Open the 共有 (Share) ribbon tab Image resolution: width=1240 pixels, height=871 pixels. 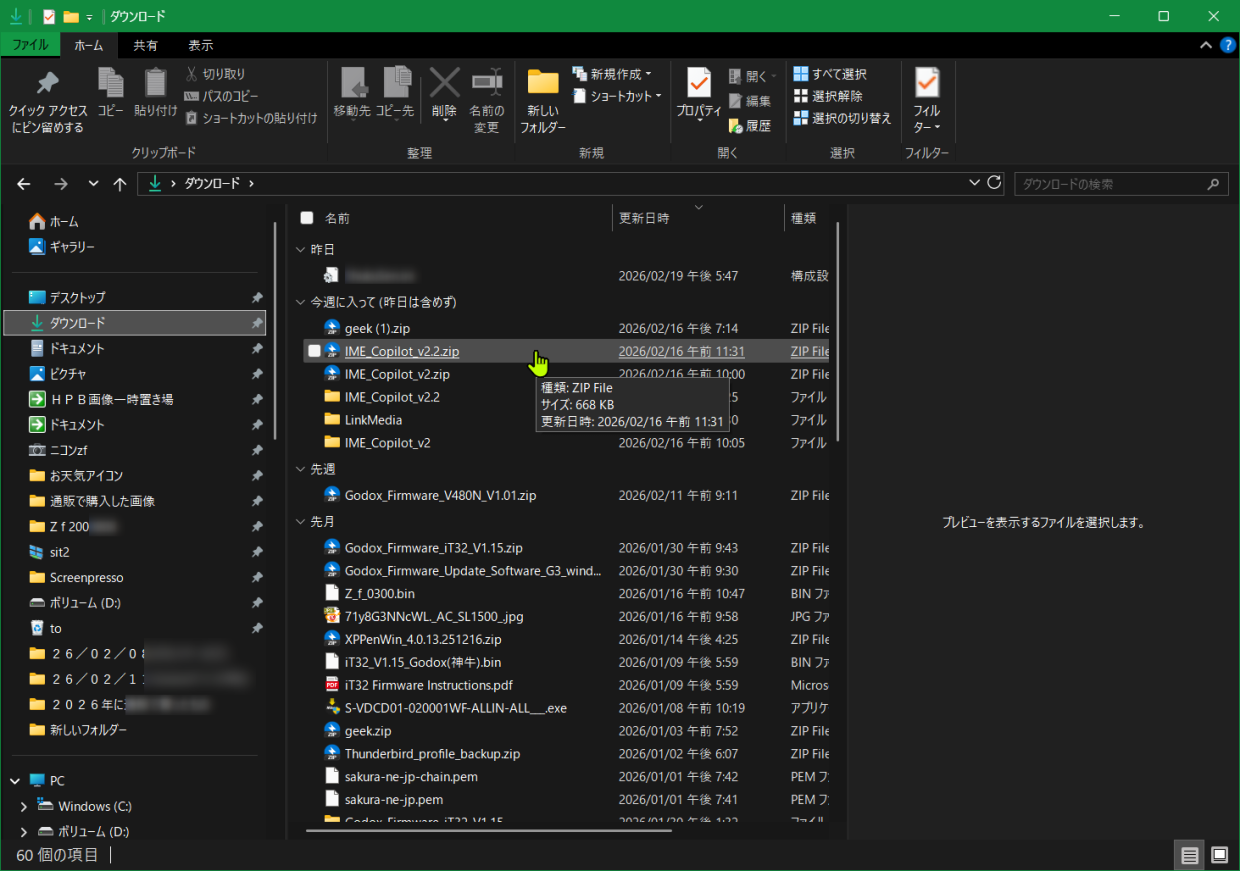[145, 45]
